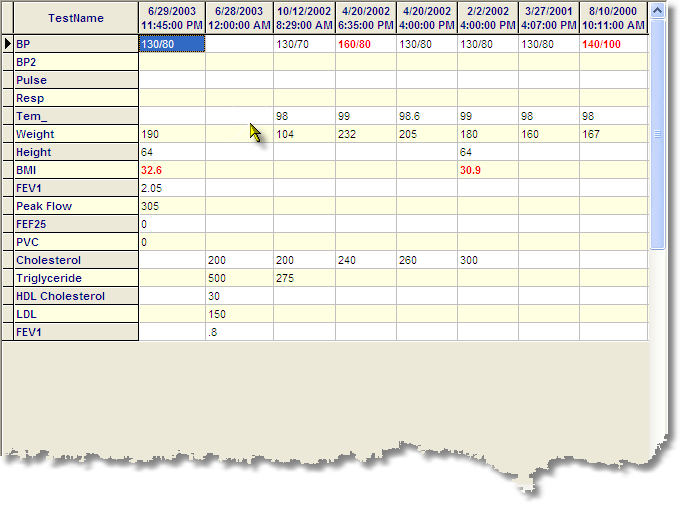Click the Triglyceride value 500
Screen dimensions: 680x505
pyautogui.click(x=217, y=278)
